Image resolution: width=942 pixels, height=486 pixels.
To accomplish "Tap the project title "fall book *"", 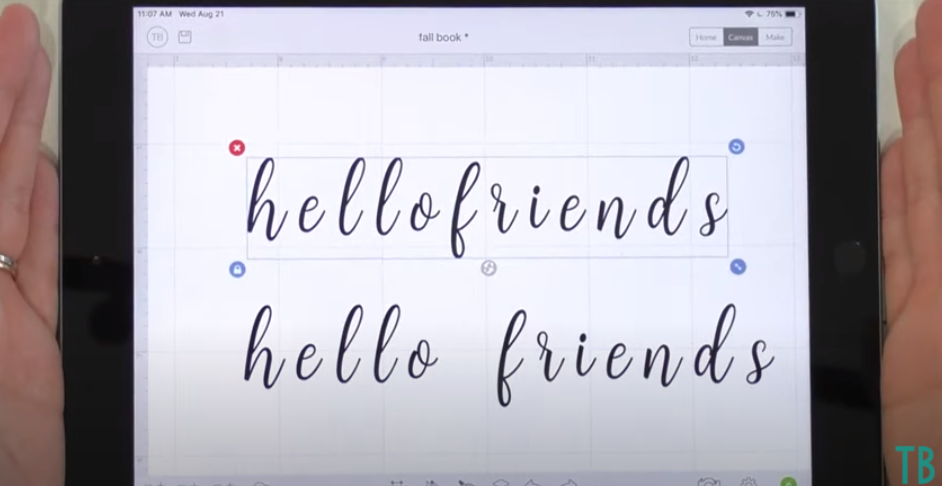I will (x=443, y=37).
